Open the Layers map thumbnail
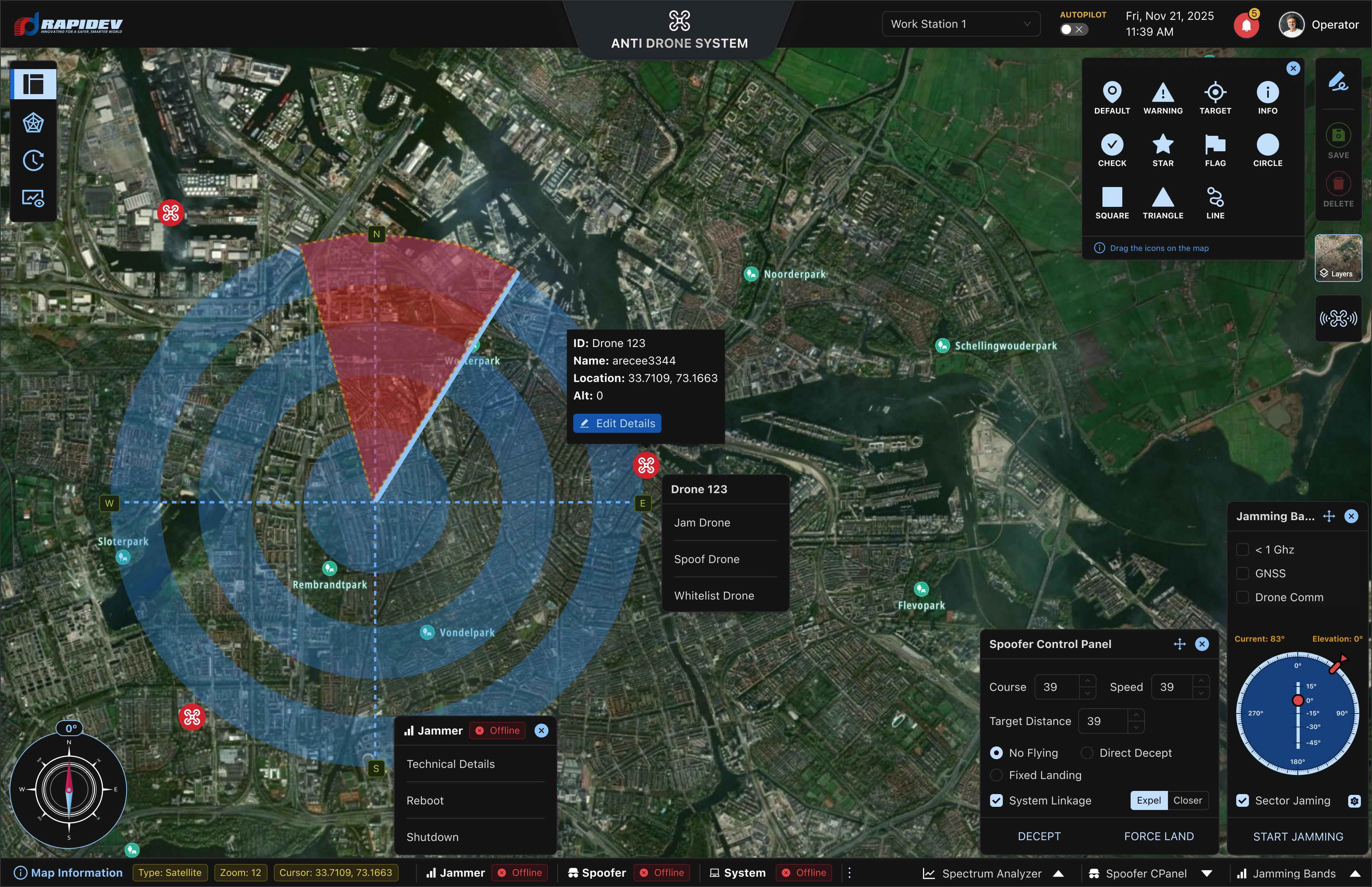 pos(1338,257)
